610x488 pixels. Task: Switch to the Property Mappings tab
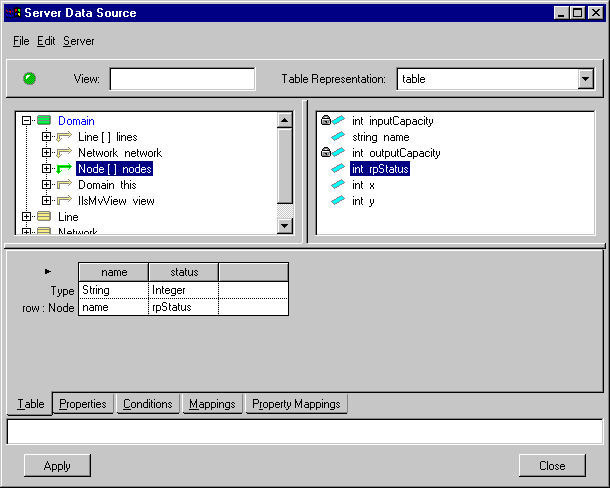click(x=296, y=404)
